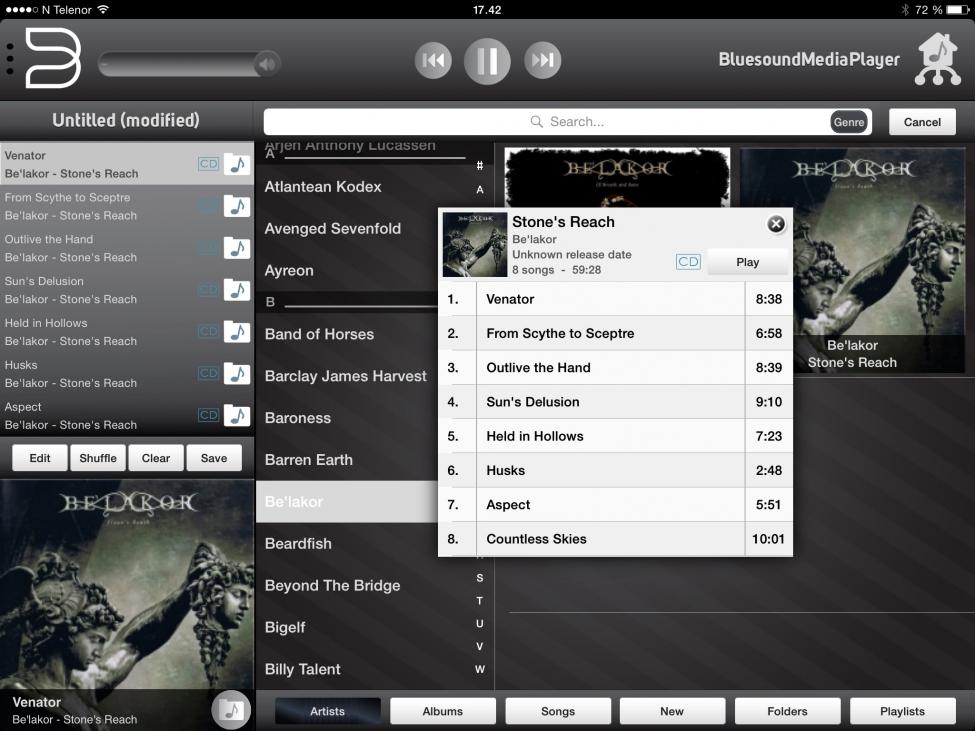Screen dimensions: 975x731
Task: Clear the play queue
Action: point(155,458)
